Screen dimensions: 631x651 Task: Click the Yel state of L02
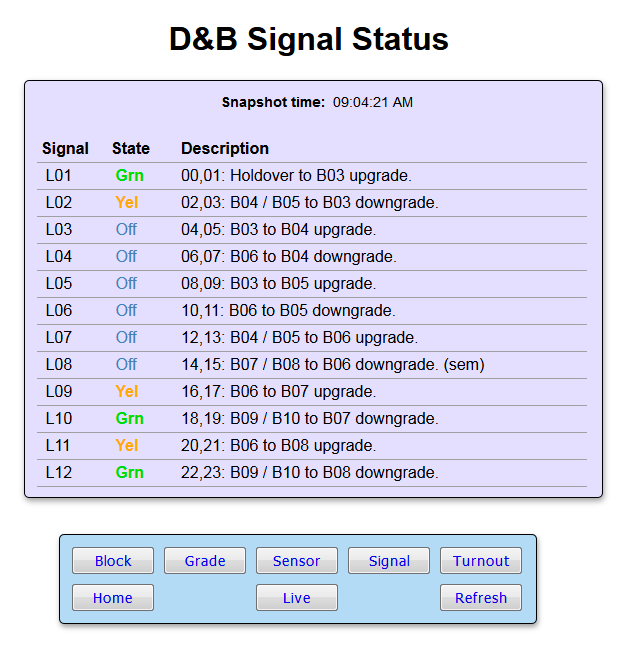point(127,203)
